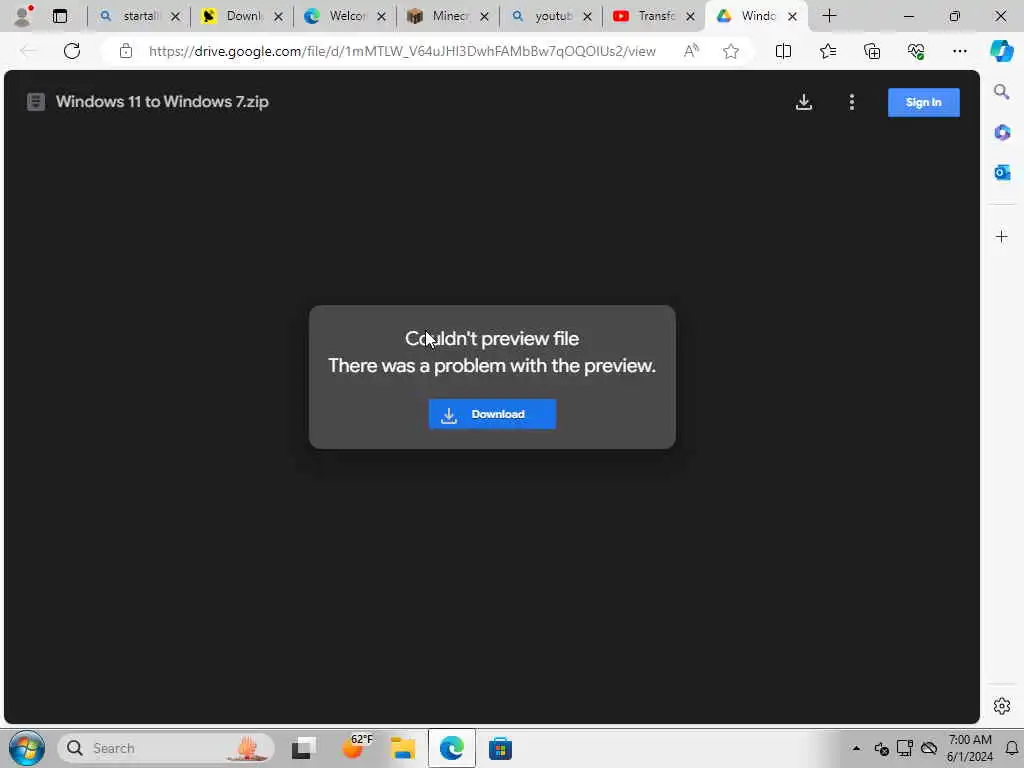Click the Windows 11 to Windows 7.zip title

(162, 102)
